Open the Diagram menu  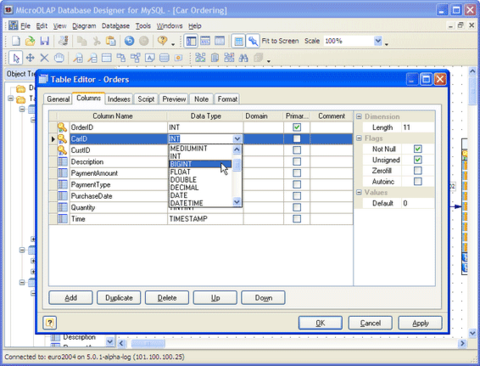84,26
